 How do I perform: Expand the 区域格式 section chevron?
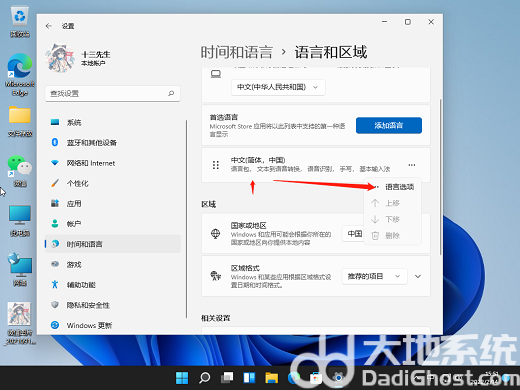418,276
